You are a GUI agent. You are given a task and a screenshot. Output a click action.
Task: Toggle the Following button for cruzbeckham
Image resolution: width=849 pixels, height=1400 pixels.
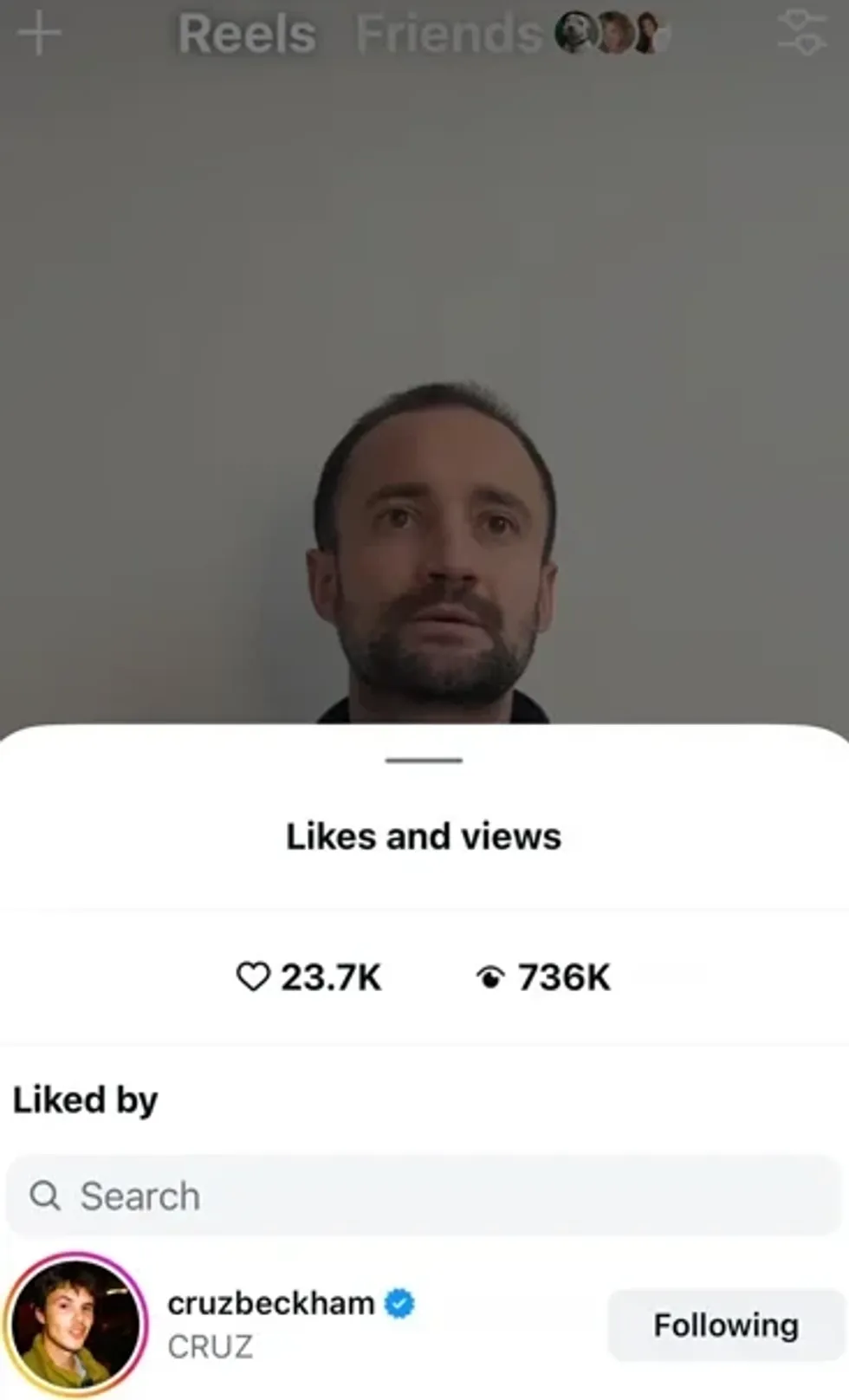726,1325
